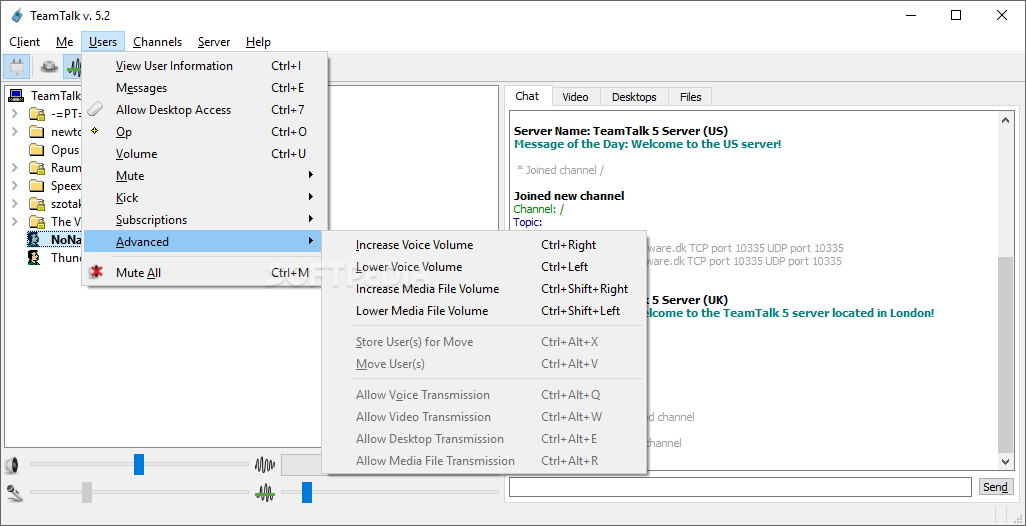Toggle the voice activation waveform toolbar icon
This screenshot has height=526, width=1026.
click(x=73, y=67)
